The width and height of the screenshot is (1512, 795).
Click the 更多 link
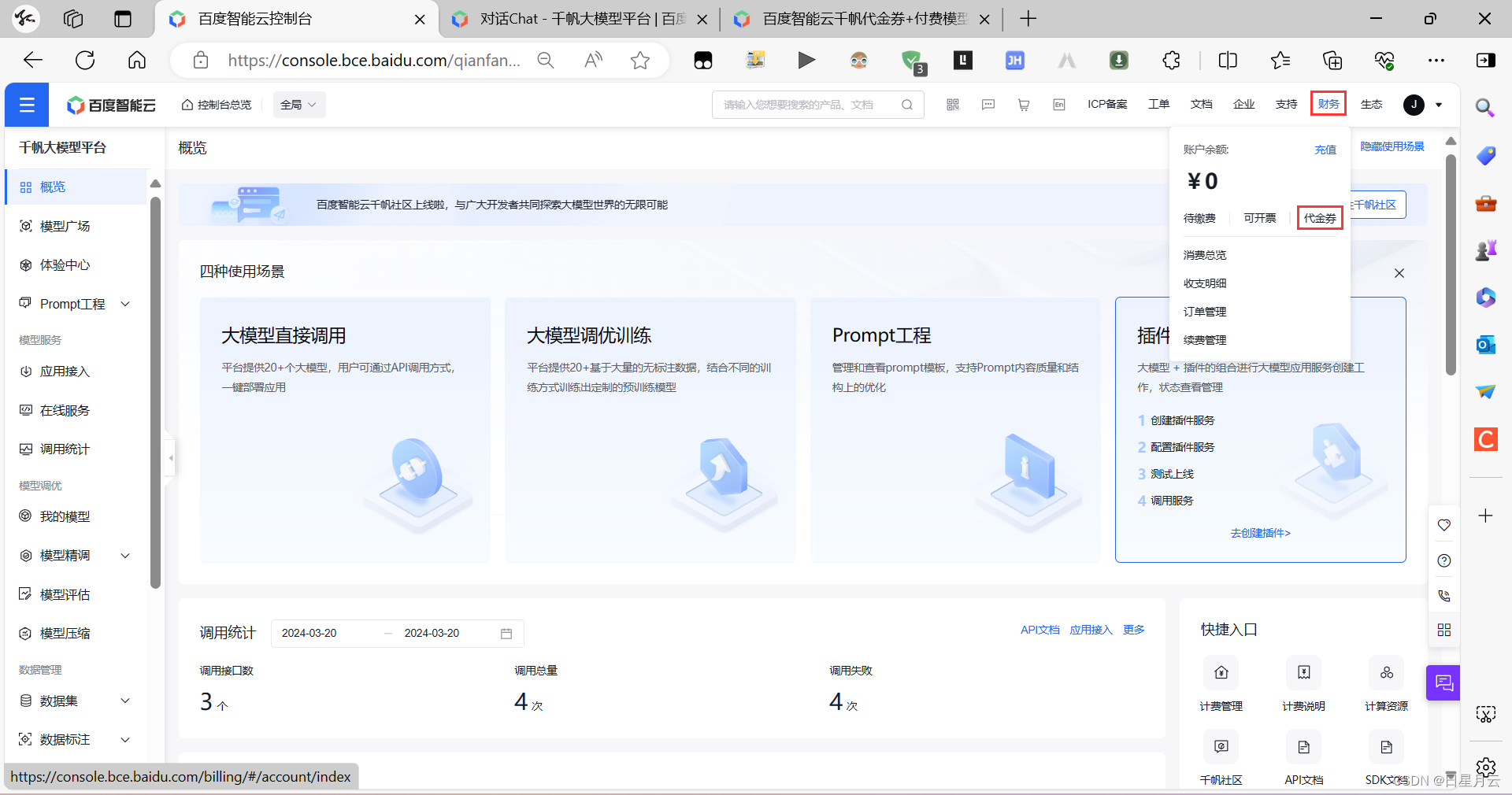(x=1134, y=630)
